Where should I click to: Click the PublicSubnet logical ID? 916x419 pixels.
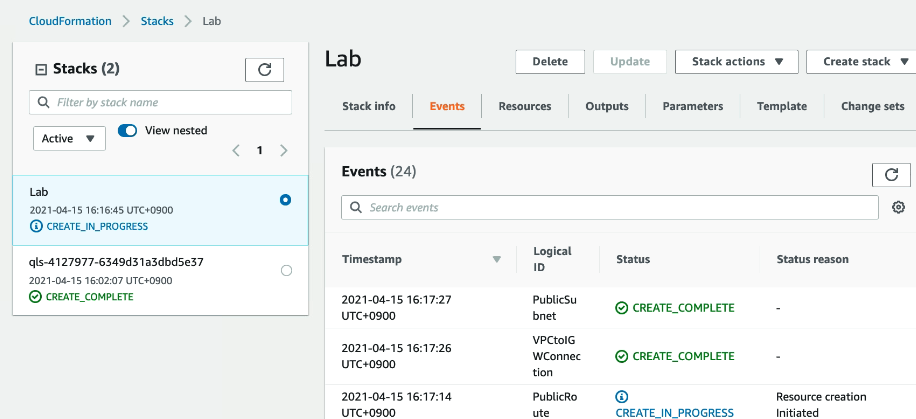[554, 308]
